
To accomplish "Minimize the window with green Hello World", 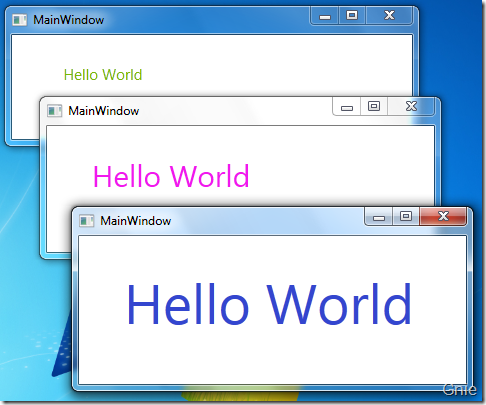I will (325, 16).
